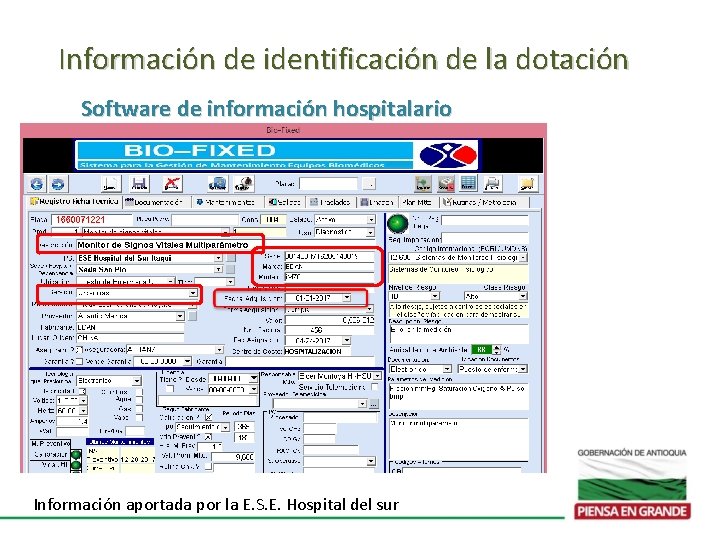Toggle the Garantía checkbox
This screenshot has width=720, height=540.
coord(79,361)
